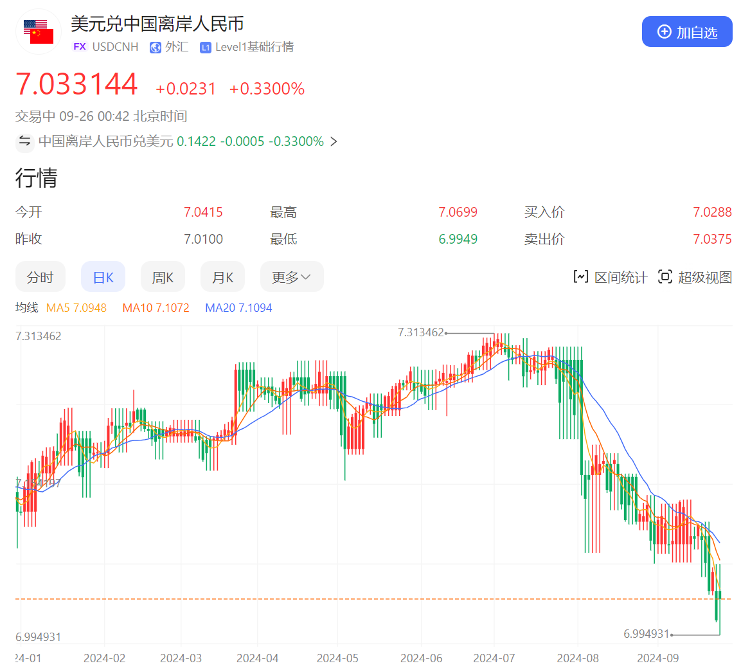Click the 最高 value 7.0699
The image size is (750, 668).
(x=458, y=212)
